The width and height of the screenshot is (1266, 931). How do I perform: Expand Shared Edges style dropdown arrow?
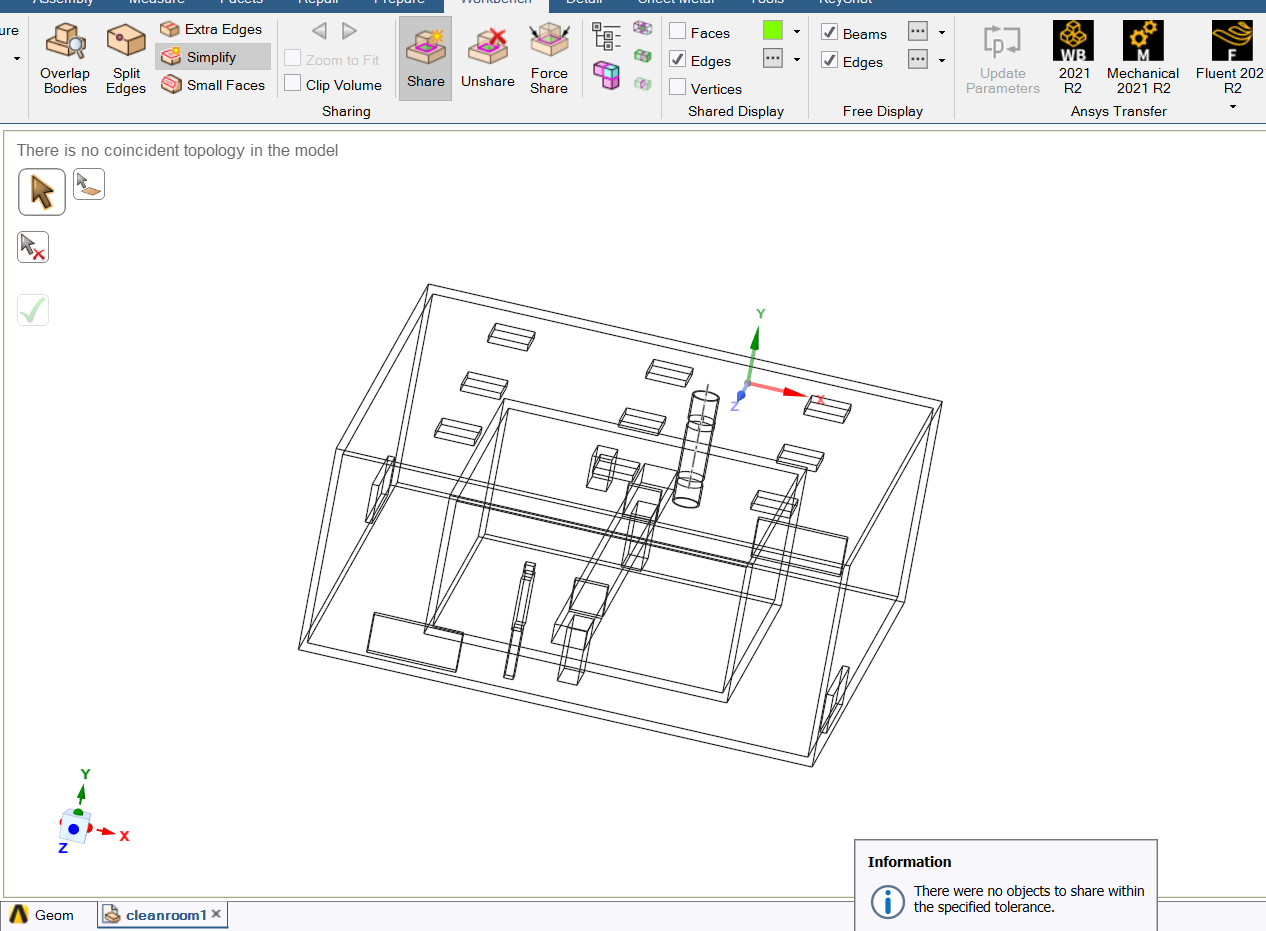pyautogui.click(x=797, y=60)
